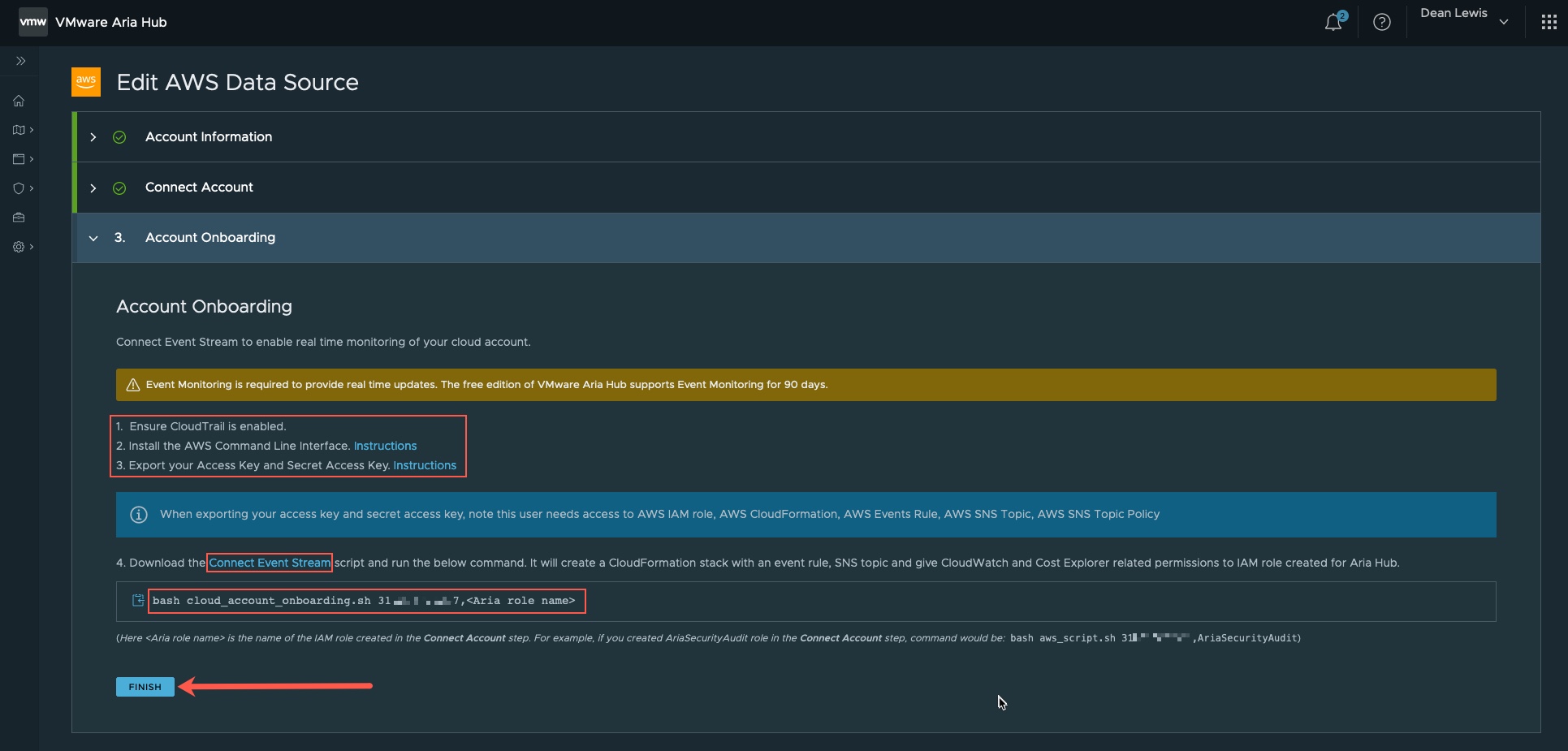Viewport: 1568px width, 751px height.
Task: Copy the bash onboarding command
Action: 138,600
